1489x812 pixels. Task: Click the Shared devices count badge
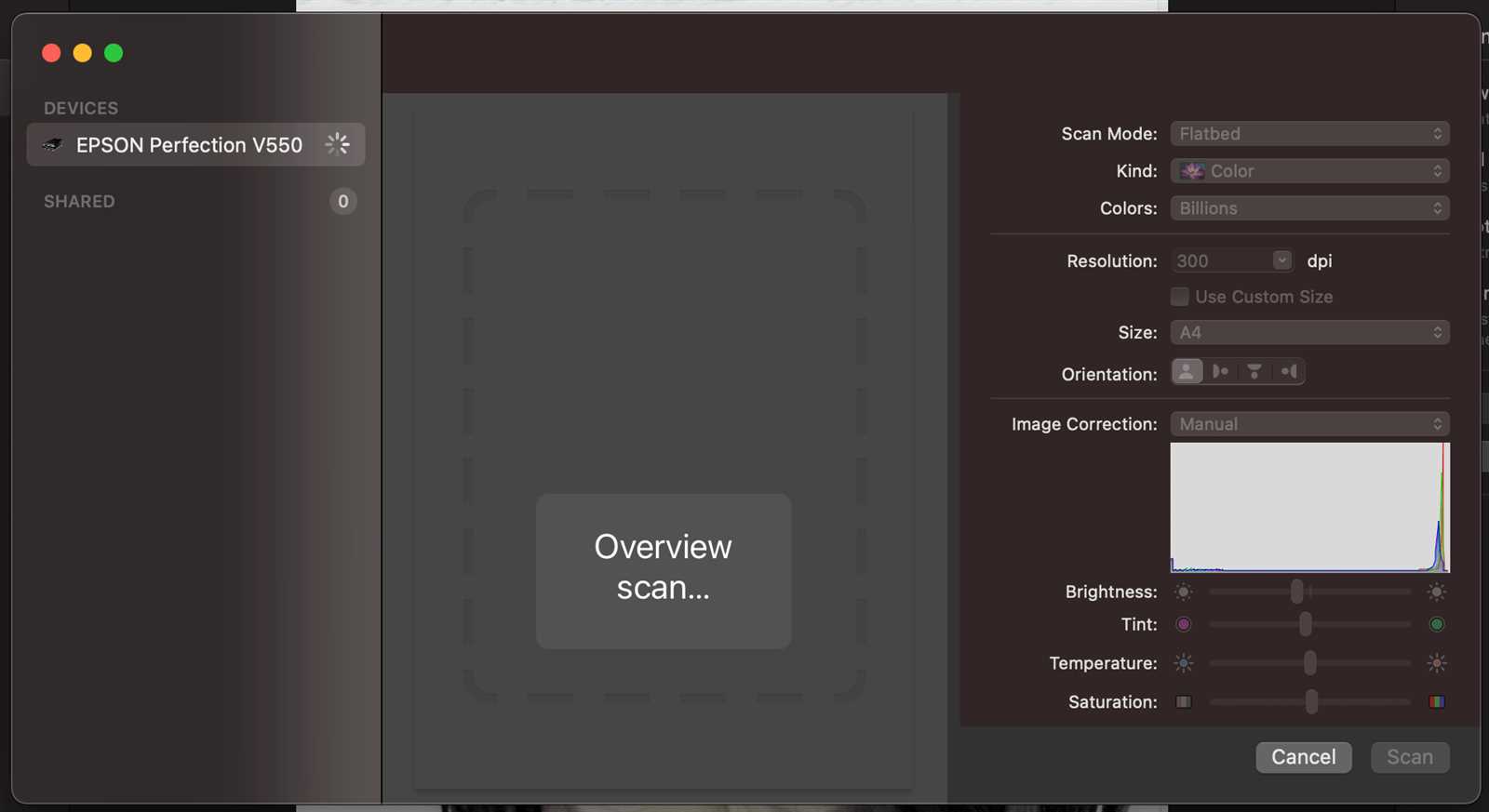click(343, 201)
